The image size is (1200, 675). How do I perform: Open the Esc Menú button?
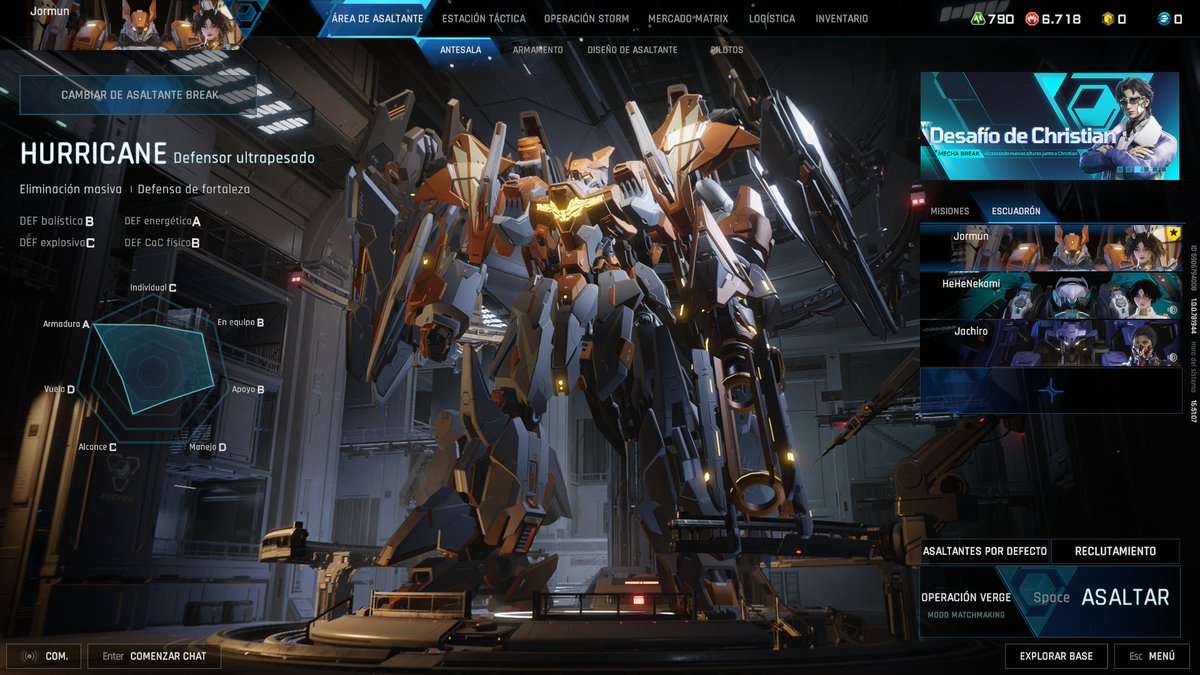(x=1152, y=656)
